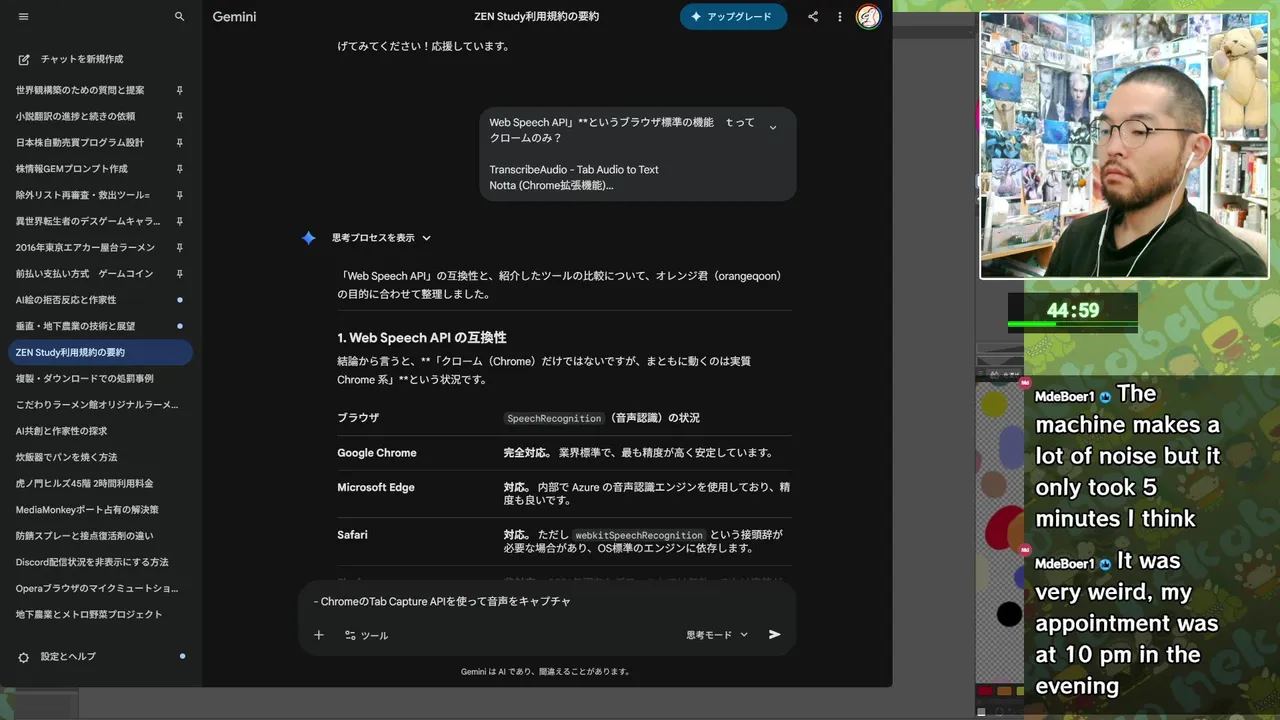This screenshot has height=720, width=1280.
Task: Pick the red swatch in background paint window
Action: pos(985,691)
